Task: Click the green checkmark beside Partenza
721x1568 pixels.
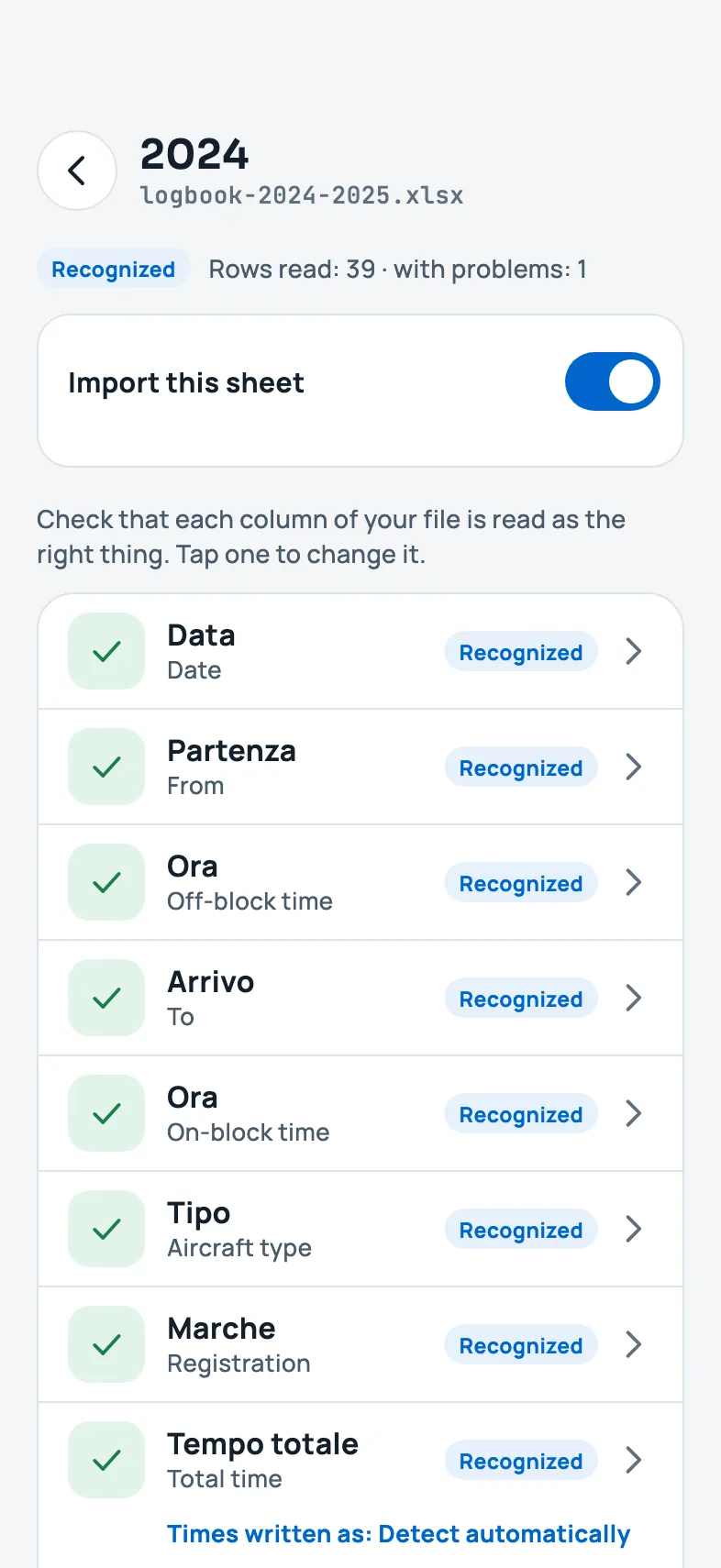Action: click(x=106, y=767)
